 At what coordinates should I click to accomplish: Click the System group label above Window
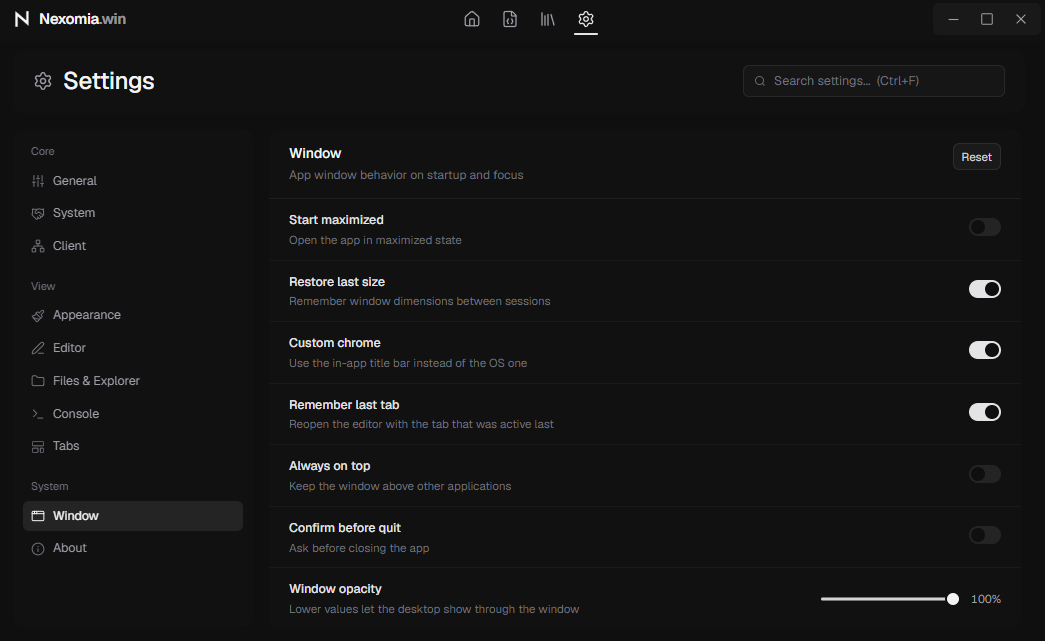[49, 486]
